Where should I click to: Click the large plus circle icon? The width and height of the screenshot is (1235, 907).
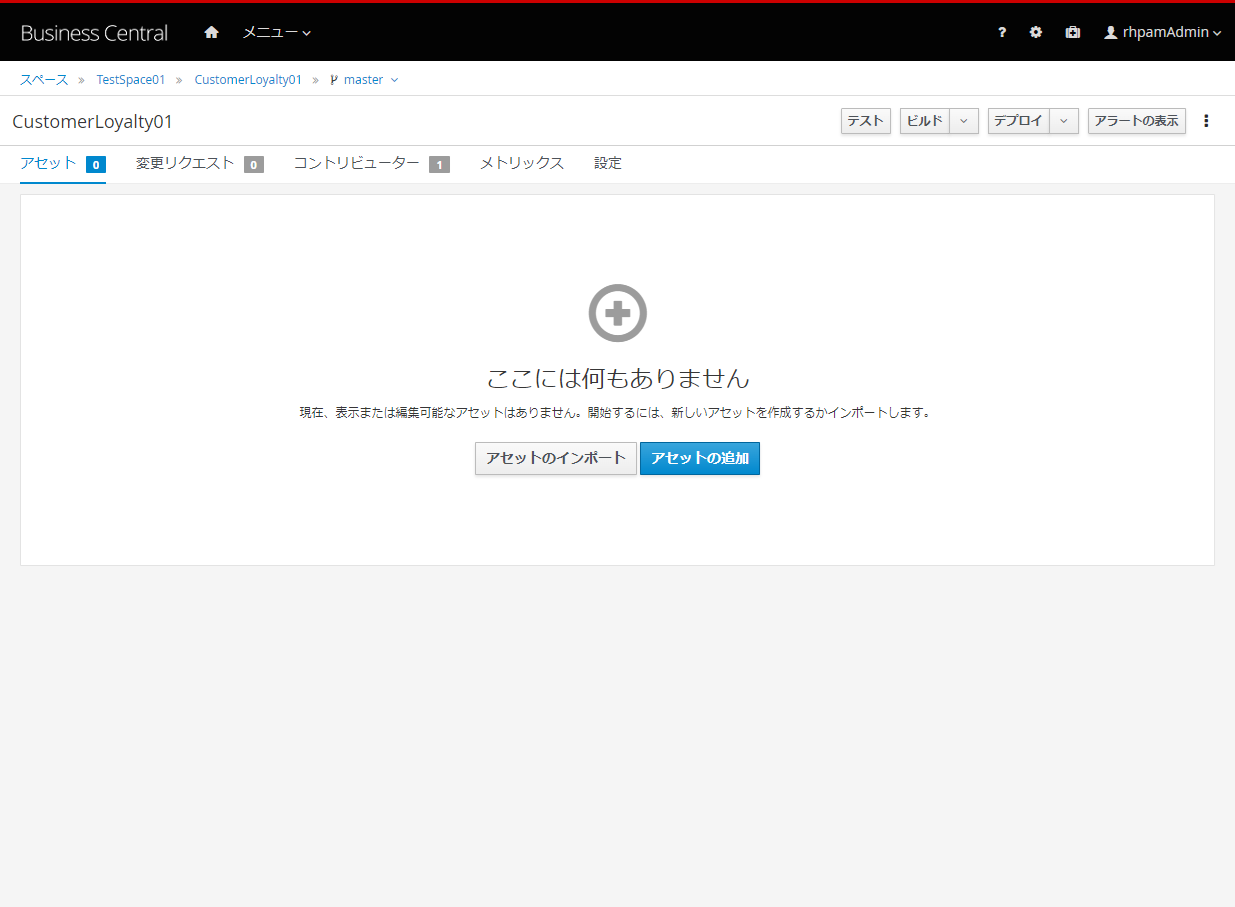coord(618,313)
